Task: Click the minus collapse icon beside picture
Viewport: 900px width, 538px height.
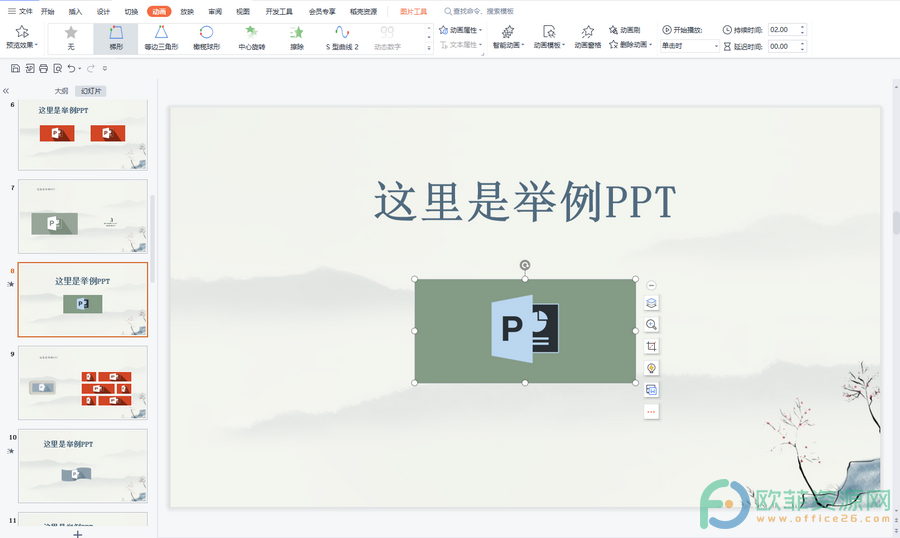Action: pyautogui.click(x=651, y=285)
